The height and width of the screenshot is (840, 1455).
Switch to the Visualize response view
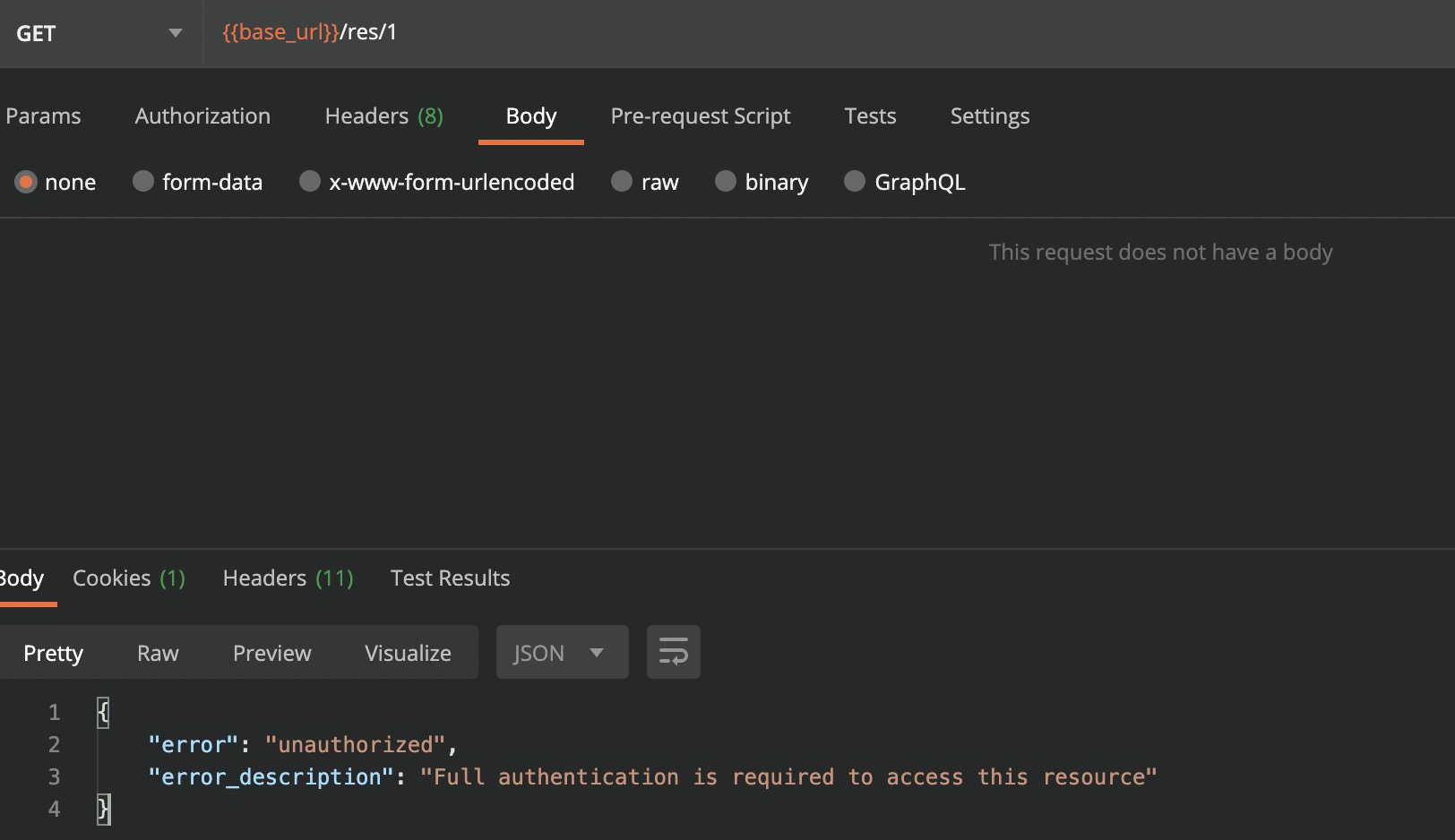tap(408, 652)
